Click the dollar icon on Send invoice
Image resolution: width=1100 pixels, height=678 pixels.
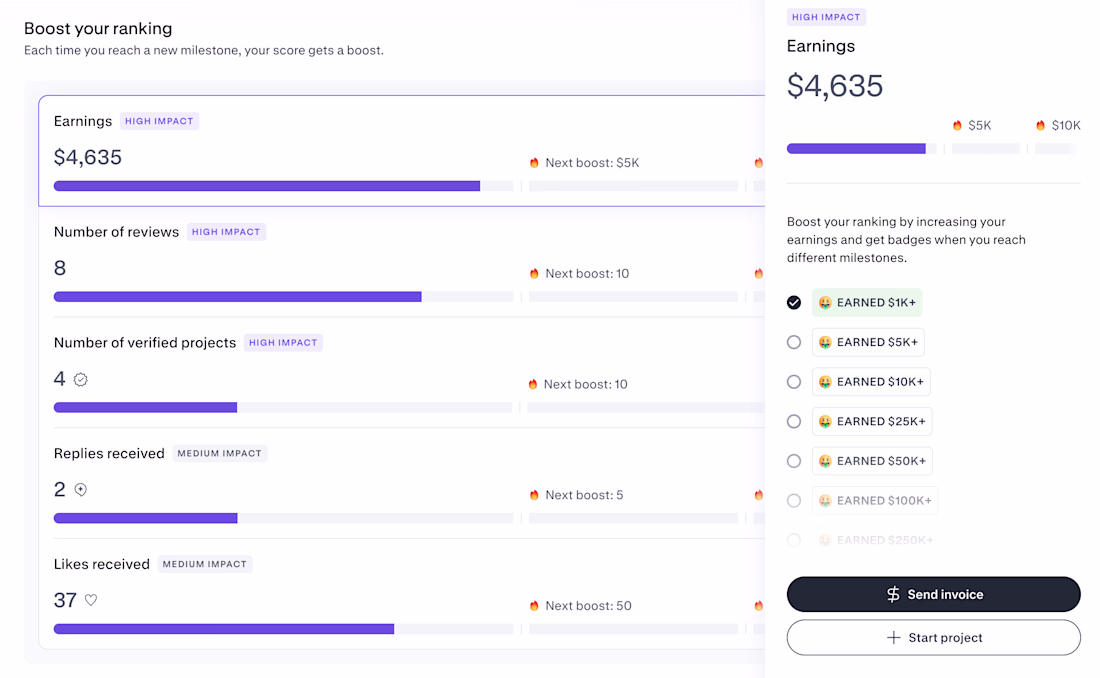893,594
